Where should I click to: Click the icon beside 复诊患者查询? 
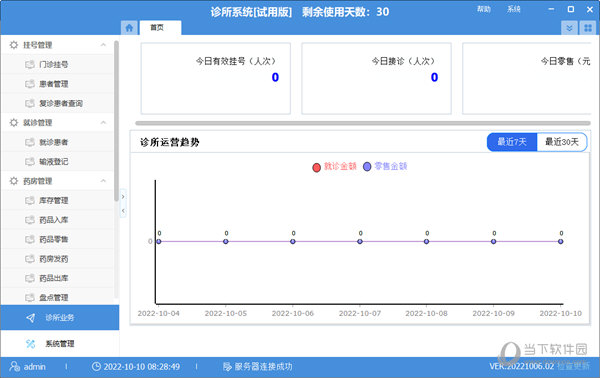point(30,103)
